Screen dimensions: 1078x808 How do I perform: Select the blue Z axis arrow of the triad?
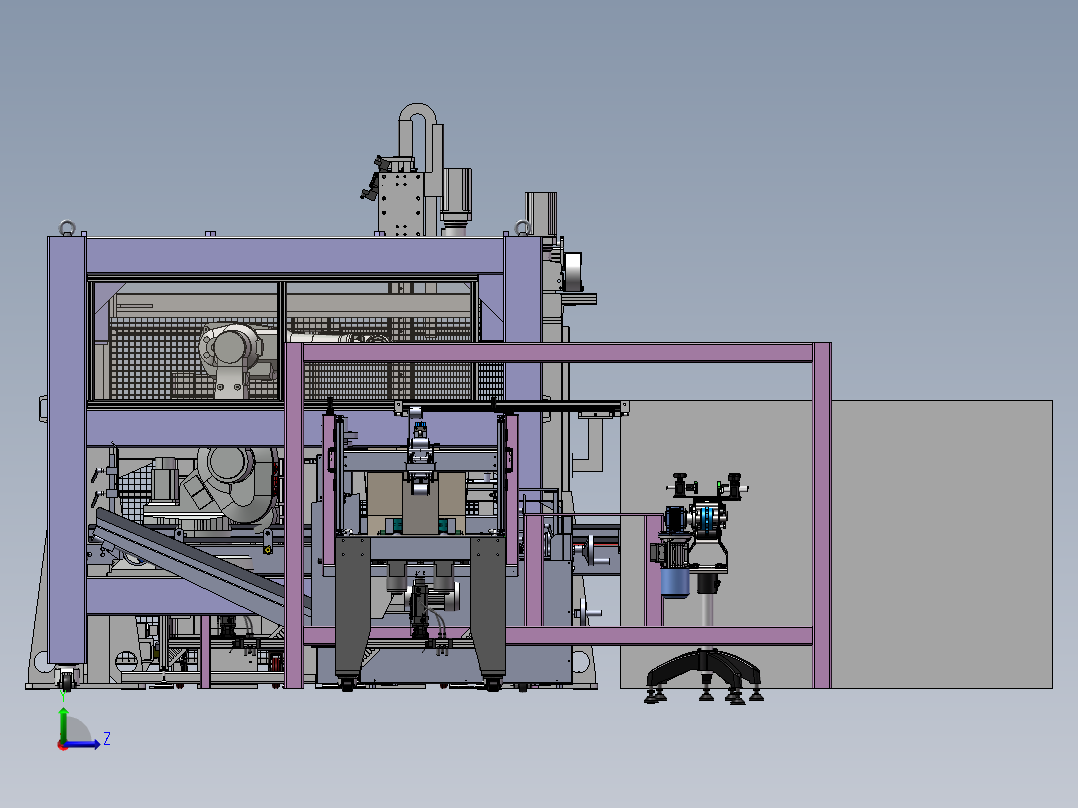(x=82, y=744)
